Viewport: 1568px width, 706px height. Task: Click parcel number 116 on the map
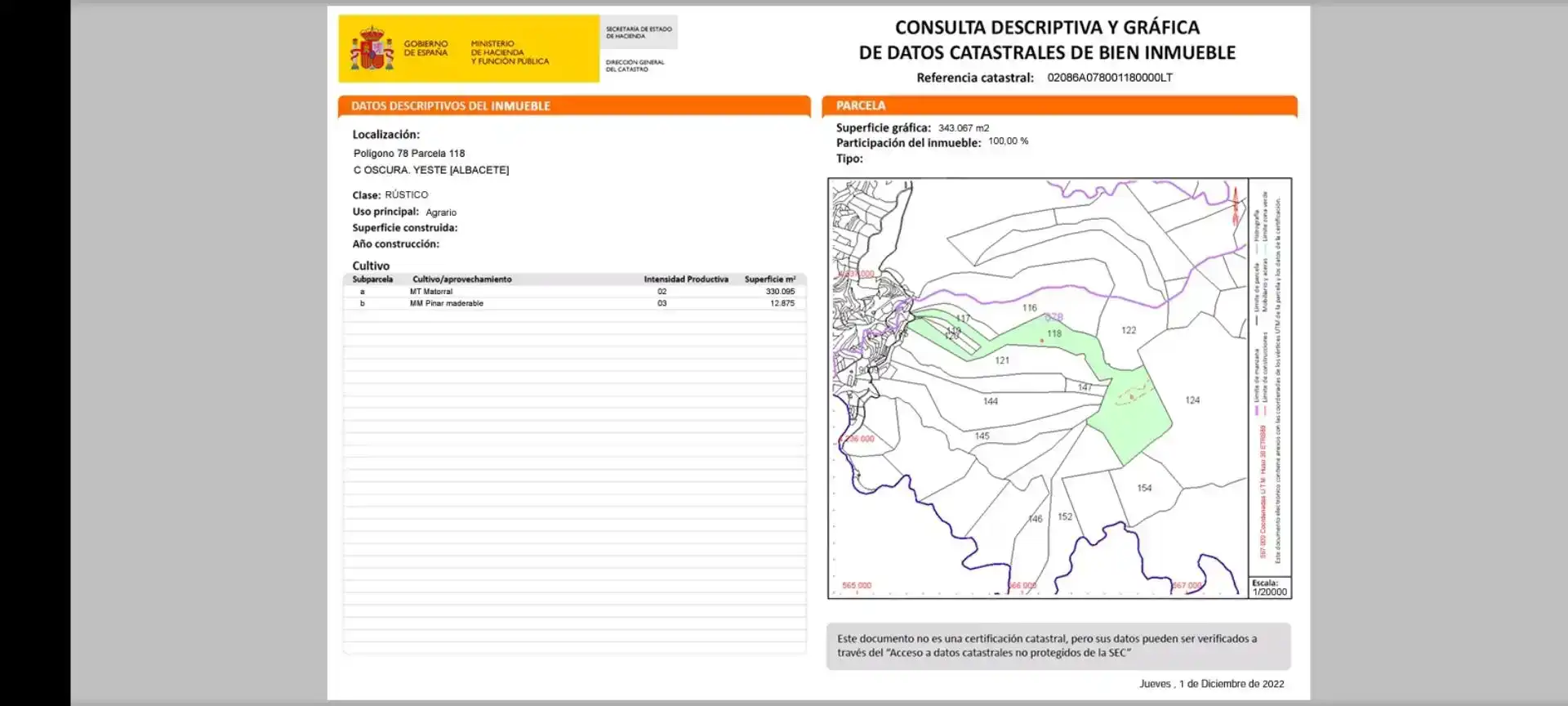(1030, 308)
